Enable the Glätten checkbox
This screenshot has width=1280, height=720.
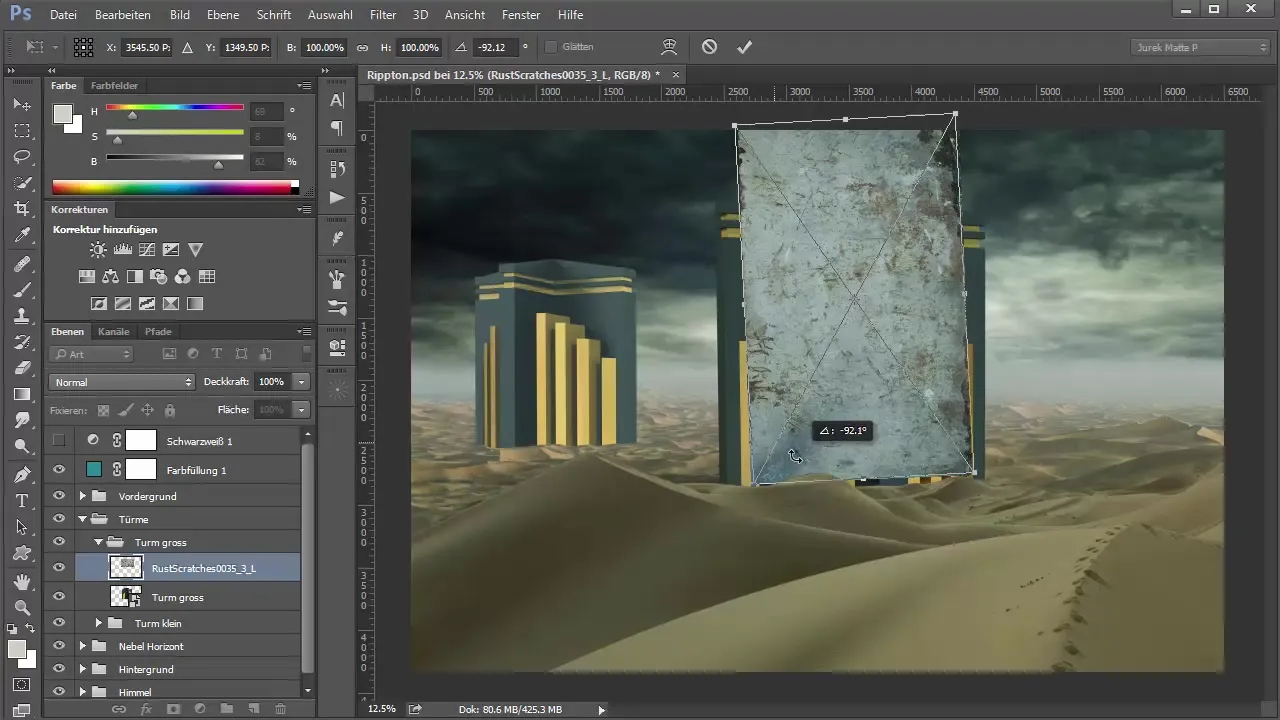[551, 47]
